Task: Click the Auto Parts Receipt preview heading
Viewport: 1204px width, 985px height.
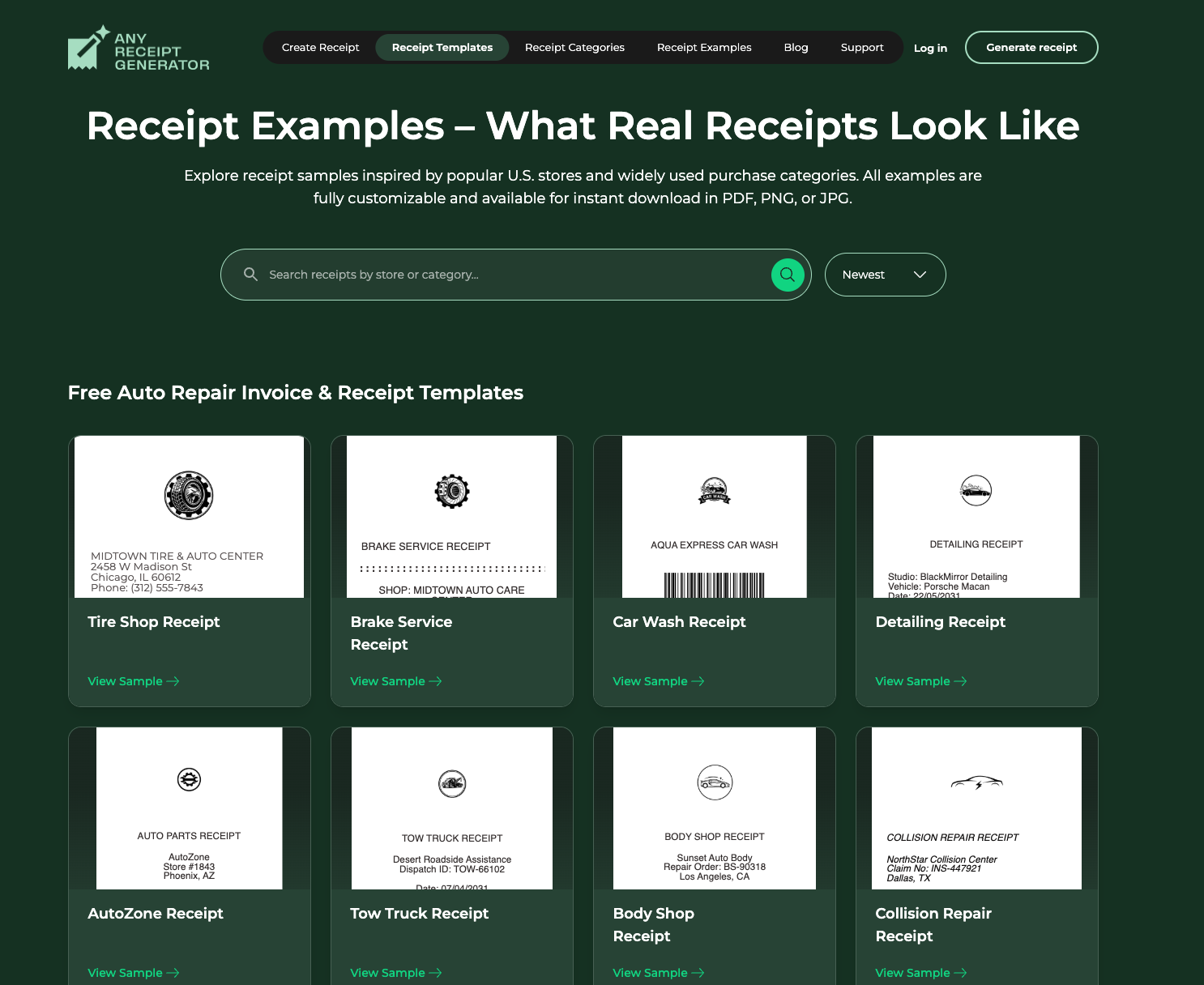Action: [x=189, y=836]
